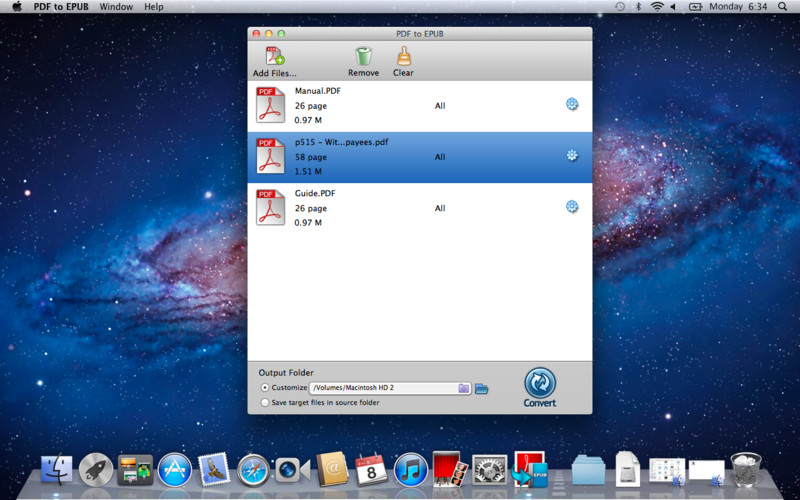Click the 1.51 M file size
The height and width of the screenshot is (500, 800).
tap(308, 171)
